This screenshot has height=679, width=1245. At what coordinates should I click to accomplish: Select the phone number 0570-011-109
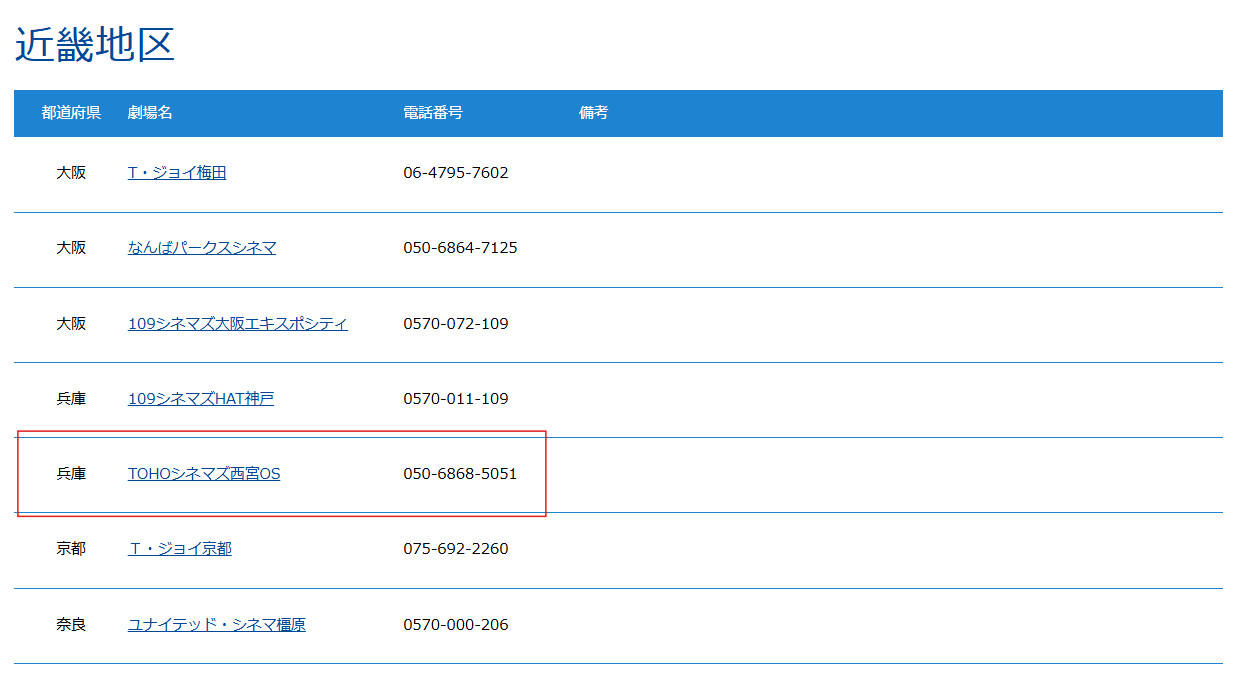click(x=456, y=399)
